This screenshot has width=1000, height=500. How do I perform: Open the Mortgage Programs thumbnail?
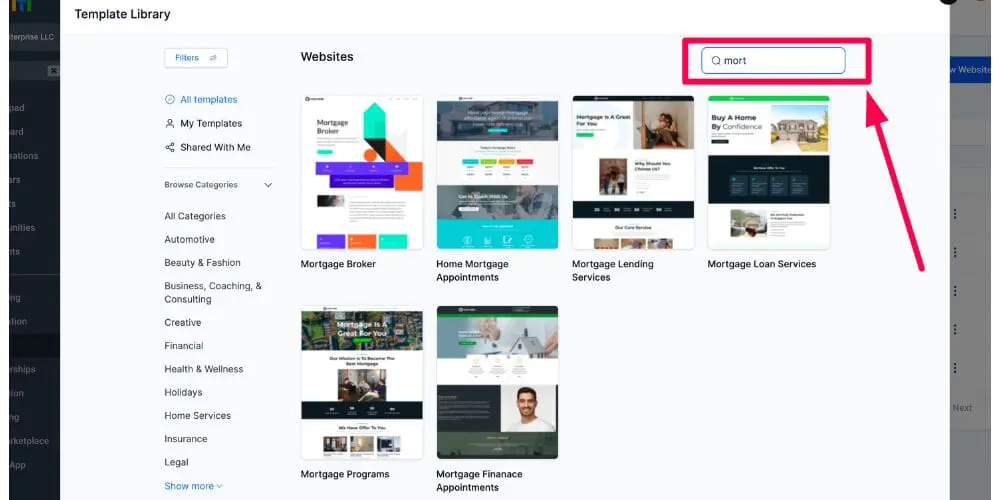tap(362, 383)
